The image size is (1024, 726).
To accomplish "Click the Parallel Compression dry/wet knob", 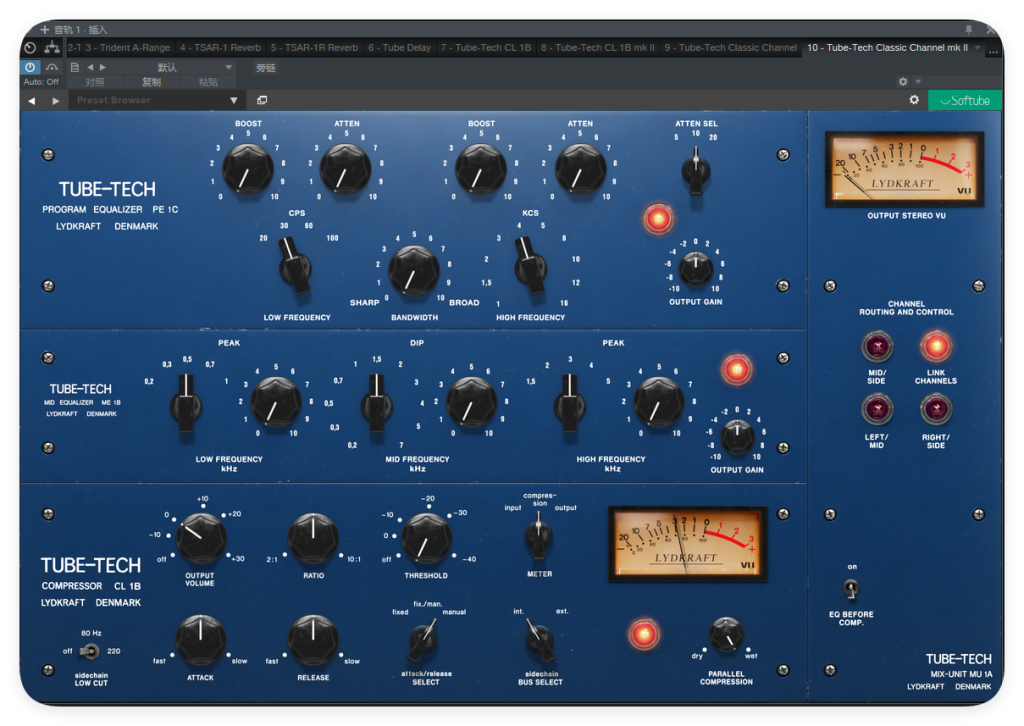I will (x=726, y=635).
